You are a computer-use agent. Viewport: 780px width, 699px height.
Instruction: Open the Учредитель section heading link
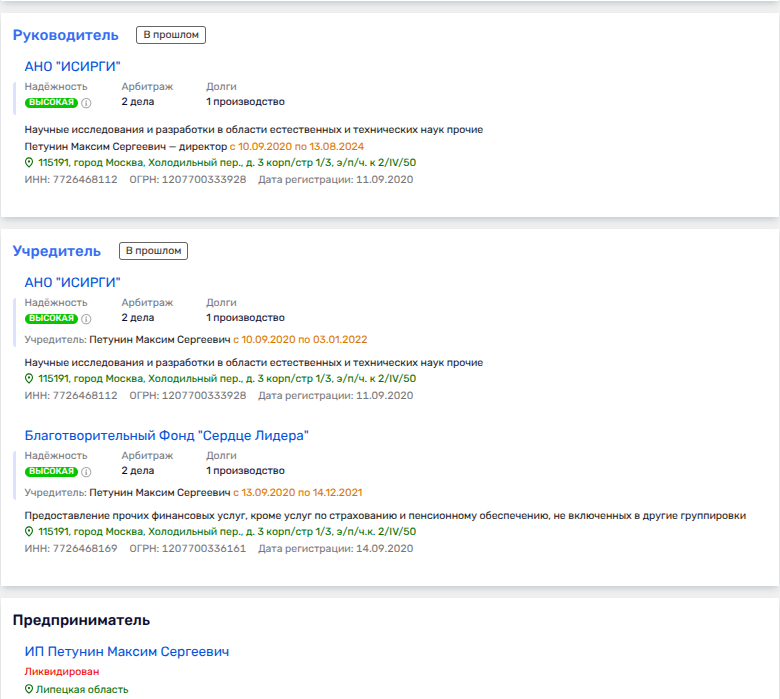[x=57, y=251]
